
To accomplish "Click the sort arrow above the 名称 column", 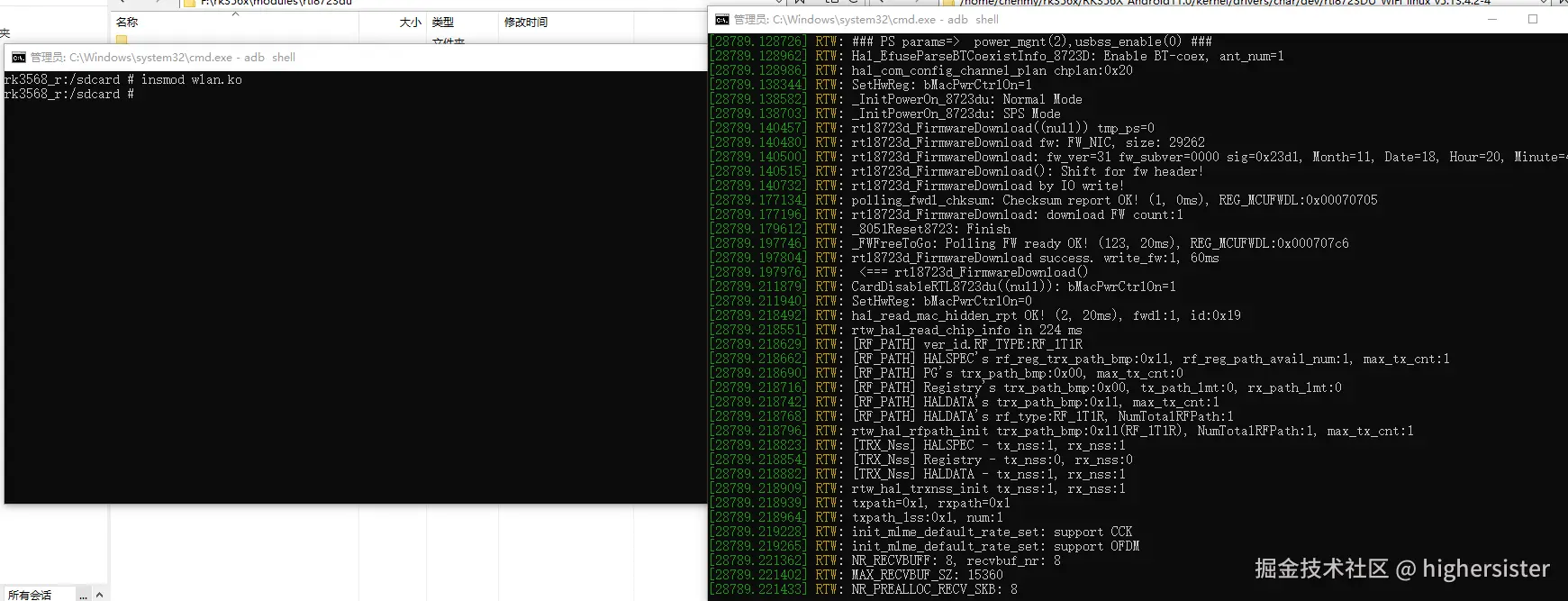I will [x=235, y=14].
